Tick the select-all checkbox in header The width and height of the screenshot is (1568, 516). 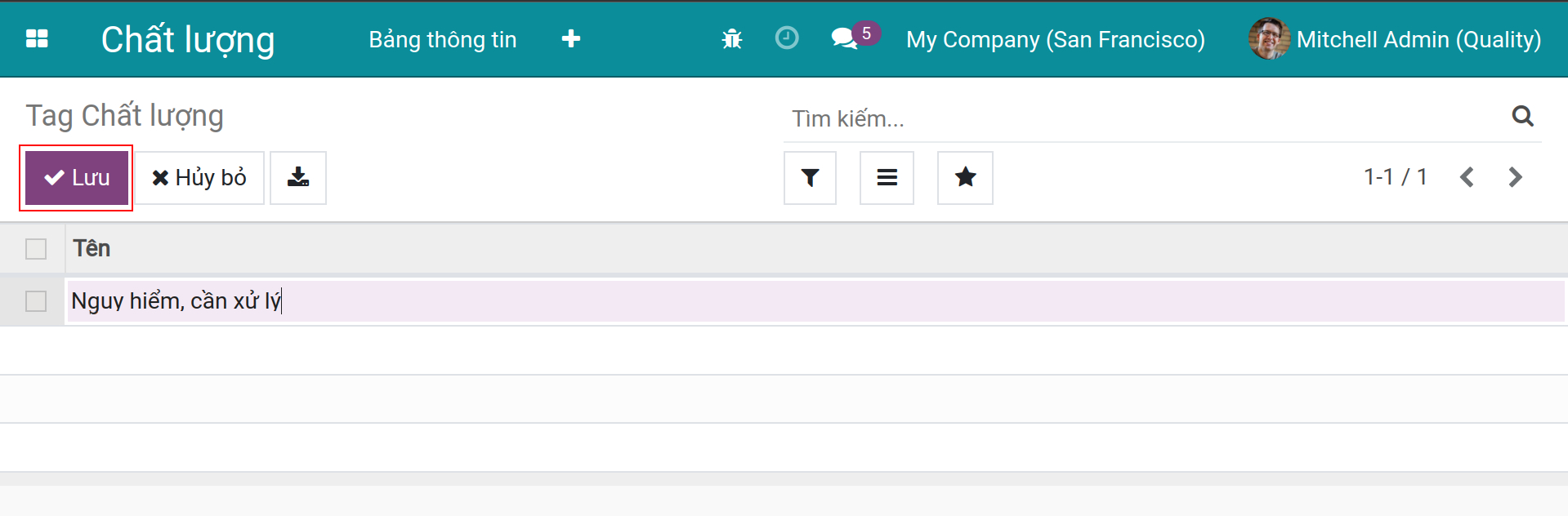pyautogui.click(x=36, y=249)
